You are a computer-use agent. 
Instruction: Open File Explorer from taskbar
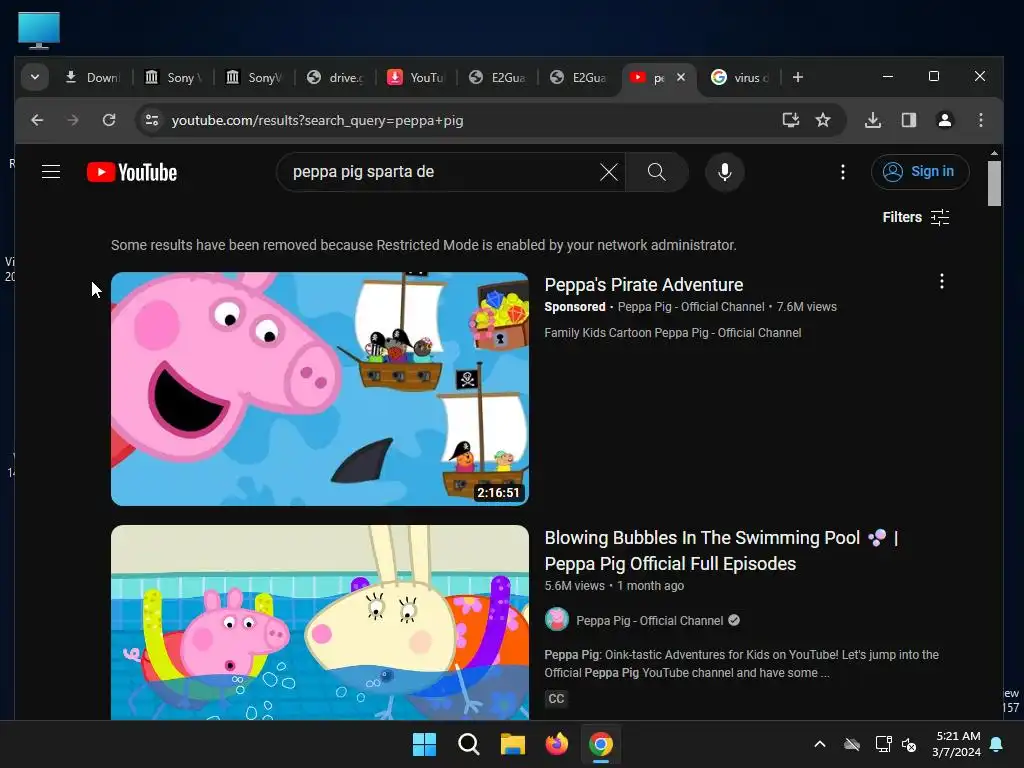point(513,744)
